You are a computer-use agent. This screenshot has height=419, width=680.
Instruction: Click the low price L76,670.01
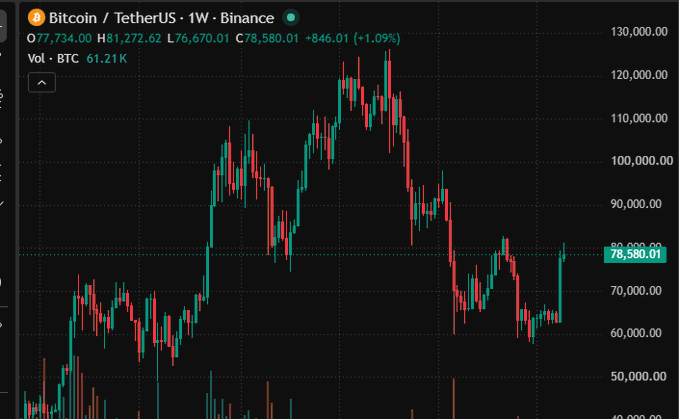click(198, 39)
